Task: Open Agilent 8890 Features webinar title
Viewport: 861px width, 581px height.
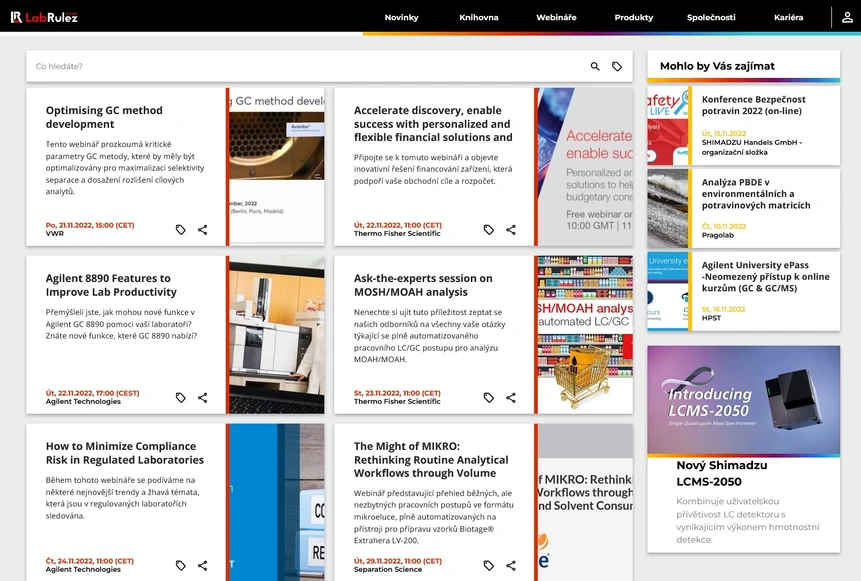Action: 108,285
